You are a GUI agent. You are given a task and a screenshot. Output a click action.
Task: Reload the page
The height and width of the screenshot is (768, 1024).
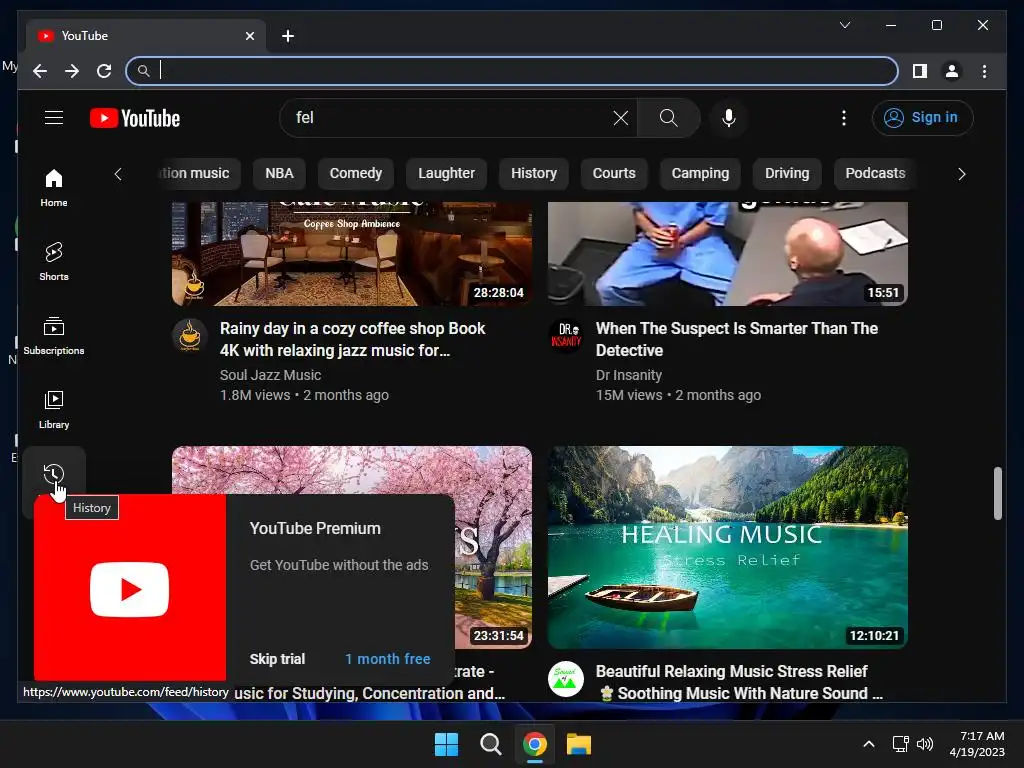(x=104, y=71)
